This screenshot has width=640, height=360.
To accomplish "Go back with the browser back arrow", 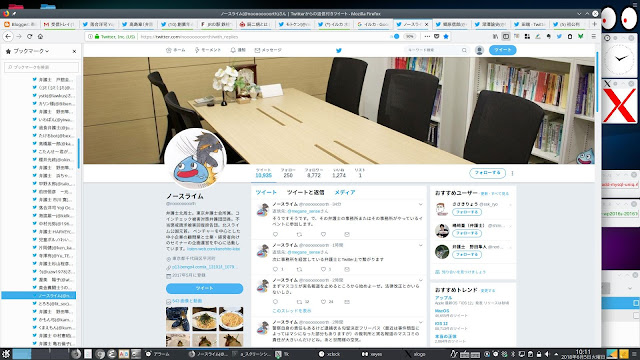I will [8, 36].
